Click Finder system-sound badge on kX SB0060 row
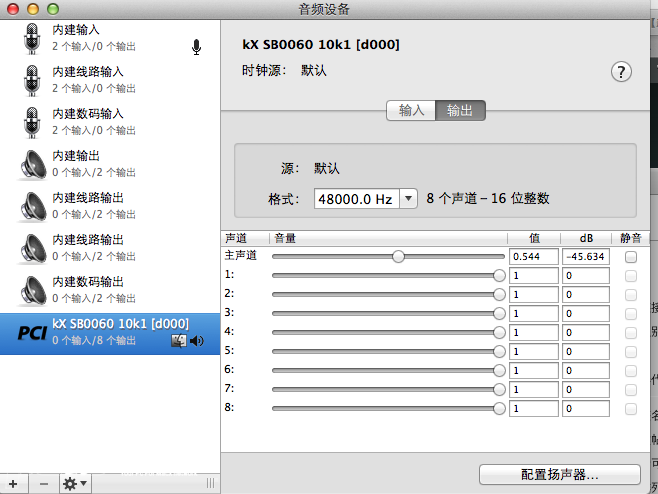The width and height of the screenshot is (658, 494). click(x=179, y=340)
